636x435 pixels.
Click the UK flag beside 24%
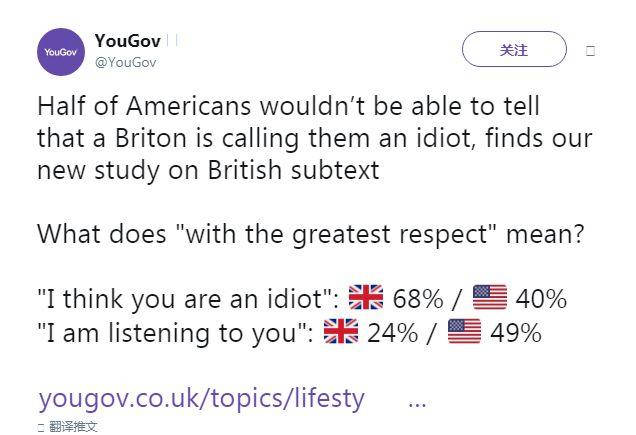point(342,332)
